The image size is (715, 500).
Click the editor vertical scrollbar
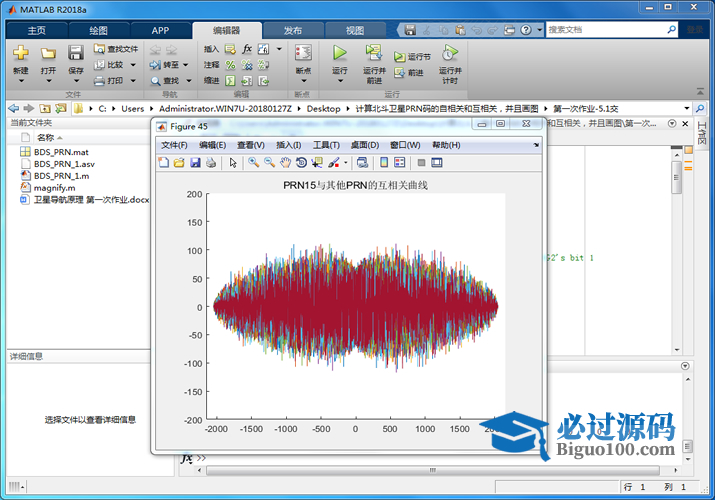coord(677,178)
